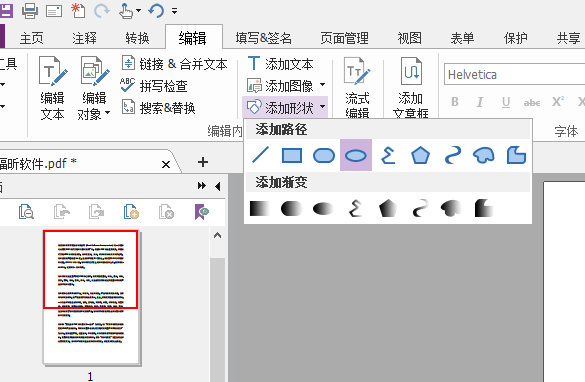The height and width of the screenshot is (382, 585).
Task: Open 搜索&替换
Action: click(159, 108)
